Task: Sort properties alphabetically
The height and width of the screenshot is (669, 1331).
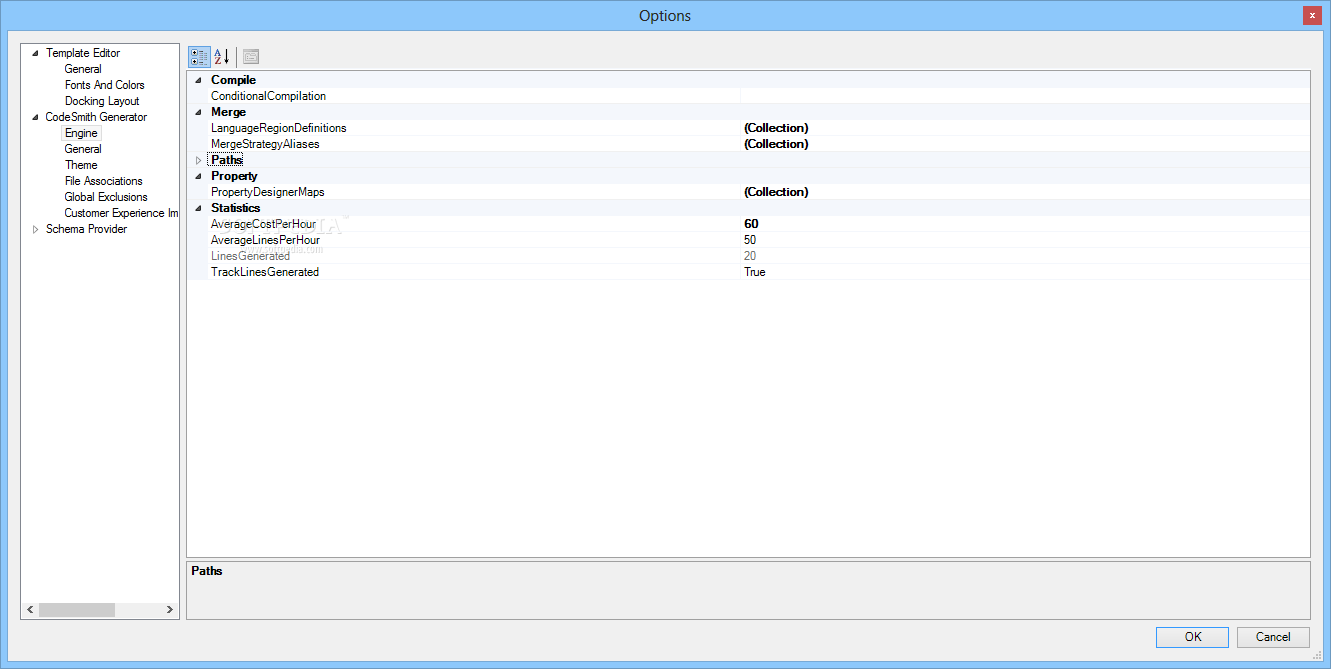Action: coord(222,56)
